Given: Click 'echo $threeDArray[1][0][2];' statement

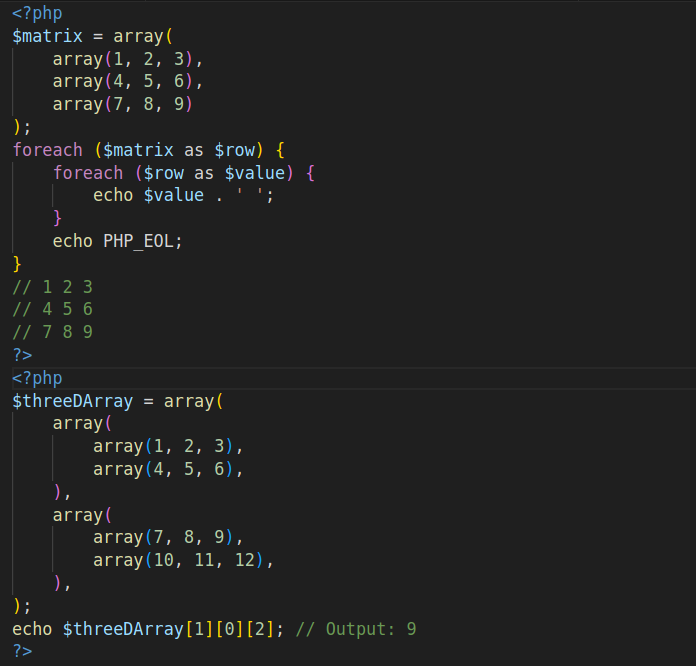Looking at the screenshot, I should click(148, 629).
